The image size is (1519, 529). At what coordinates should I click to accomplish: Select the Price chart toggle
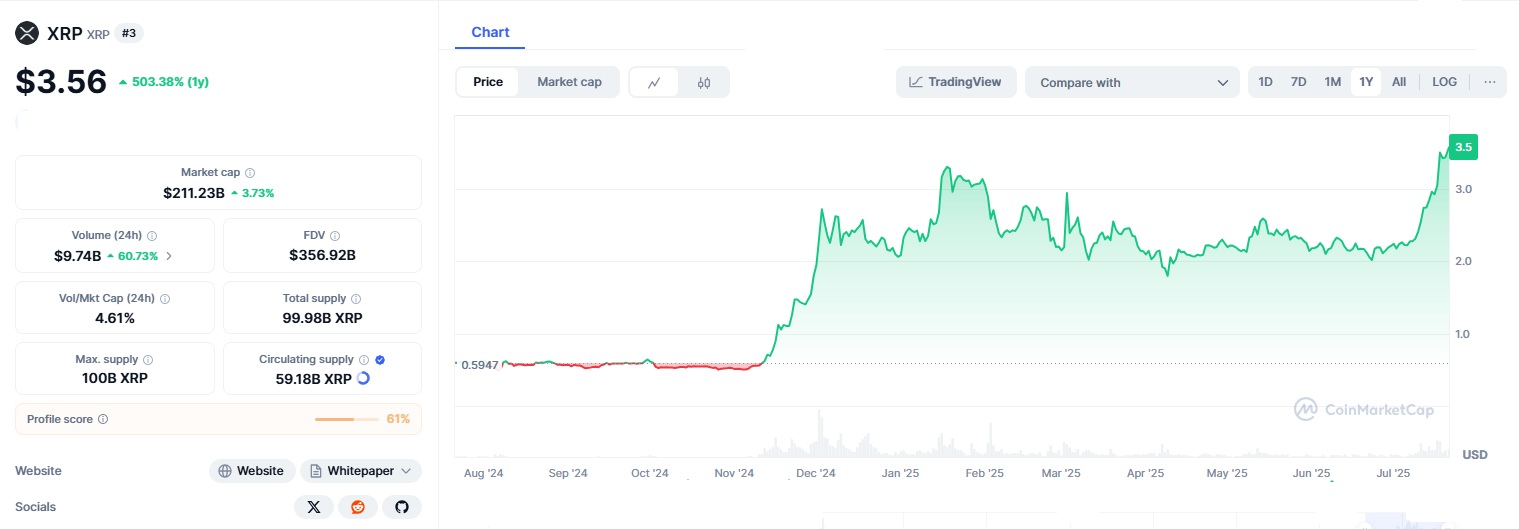coord(488,82)
